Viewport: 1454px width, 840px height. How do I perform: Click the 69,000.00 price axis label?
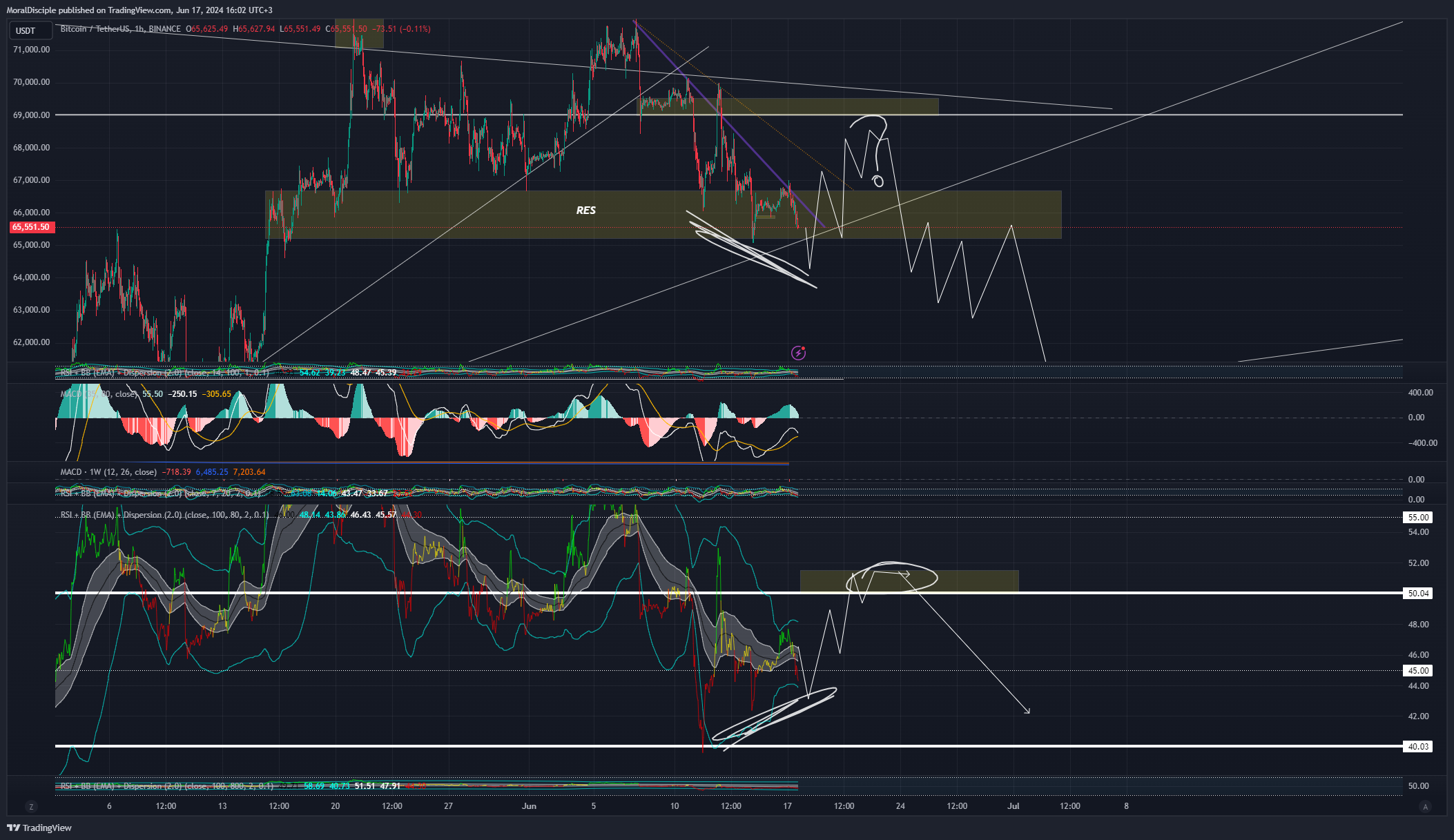(x=32, y=115)
